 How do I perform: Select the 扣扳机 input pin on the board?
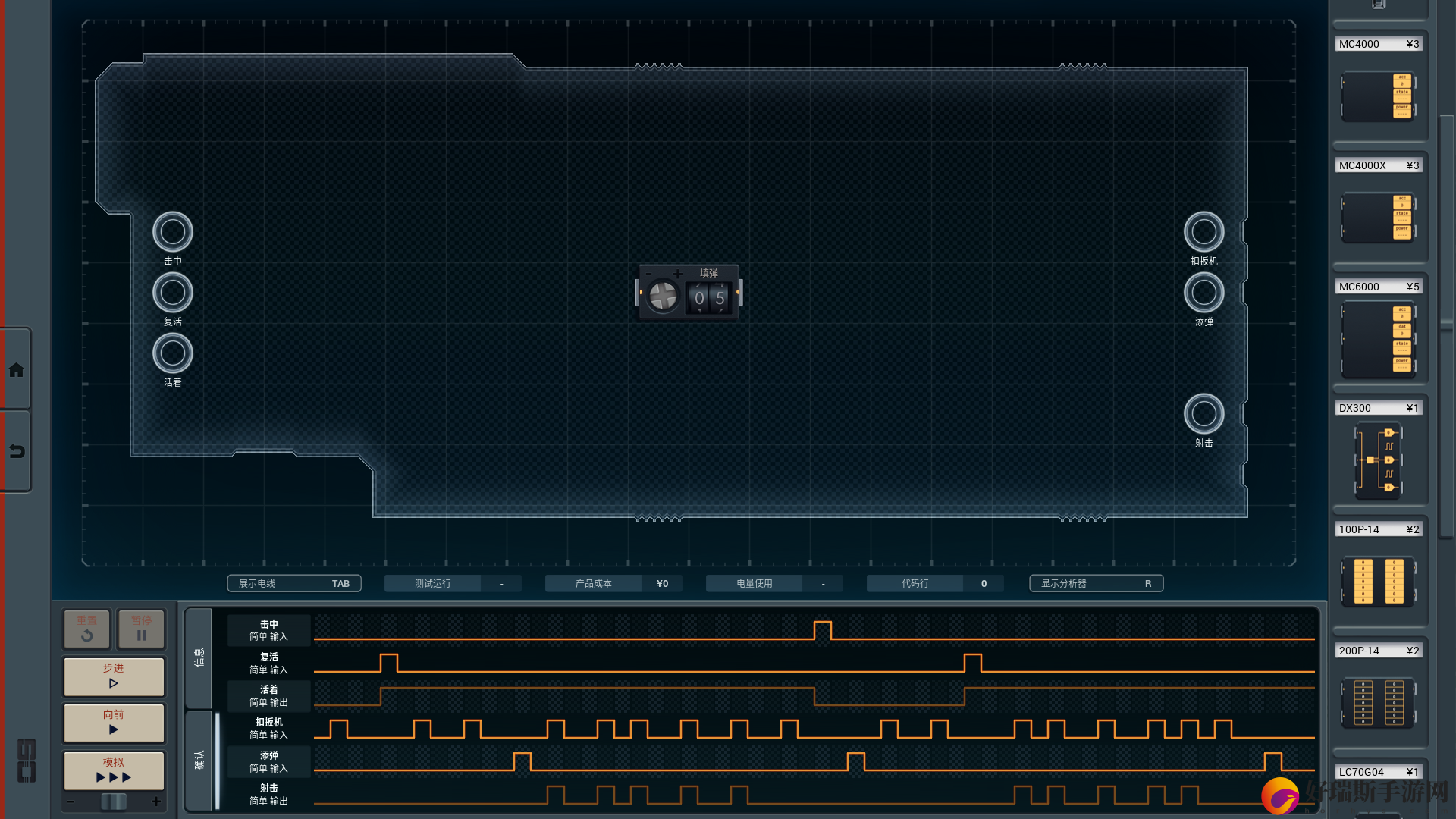click(x=1204, y=232)
